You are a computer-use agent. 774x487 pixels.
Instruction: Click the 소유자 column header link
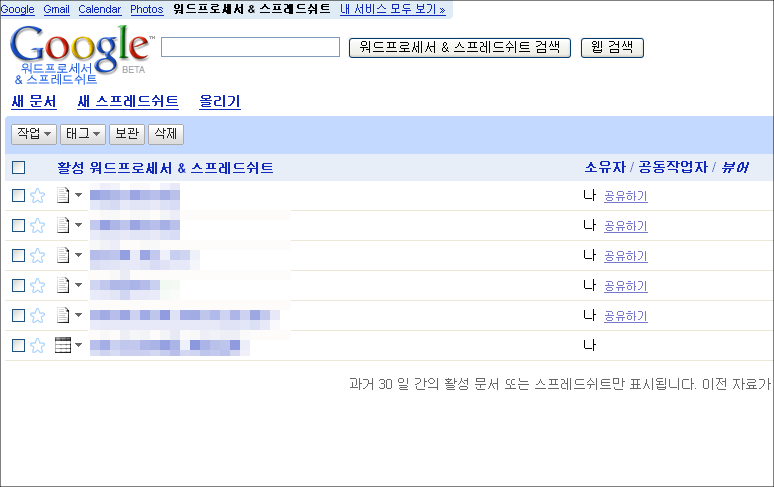605,168
